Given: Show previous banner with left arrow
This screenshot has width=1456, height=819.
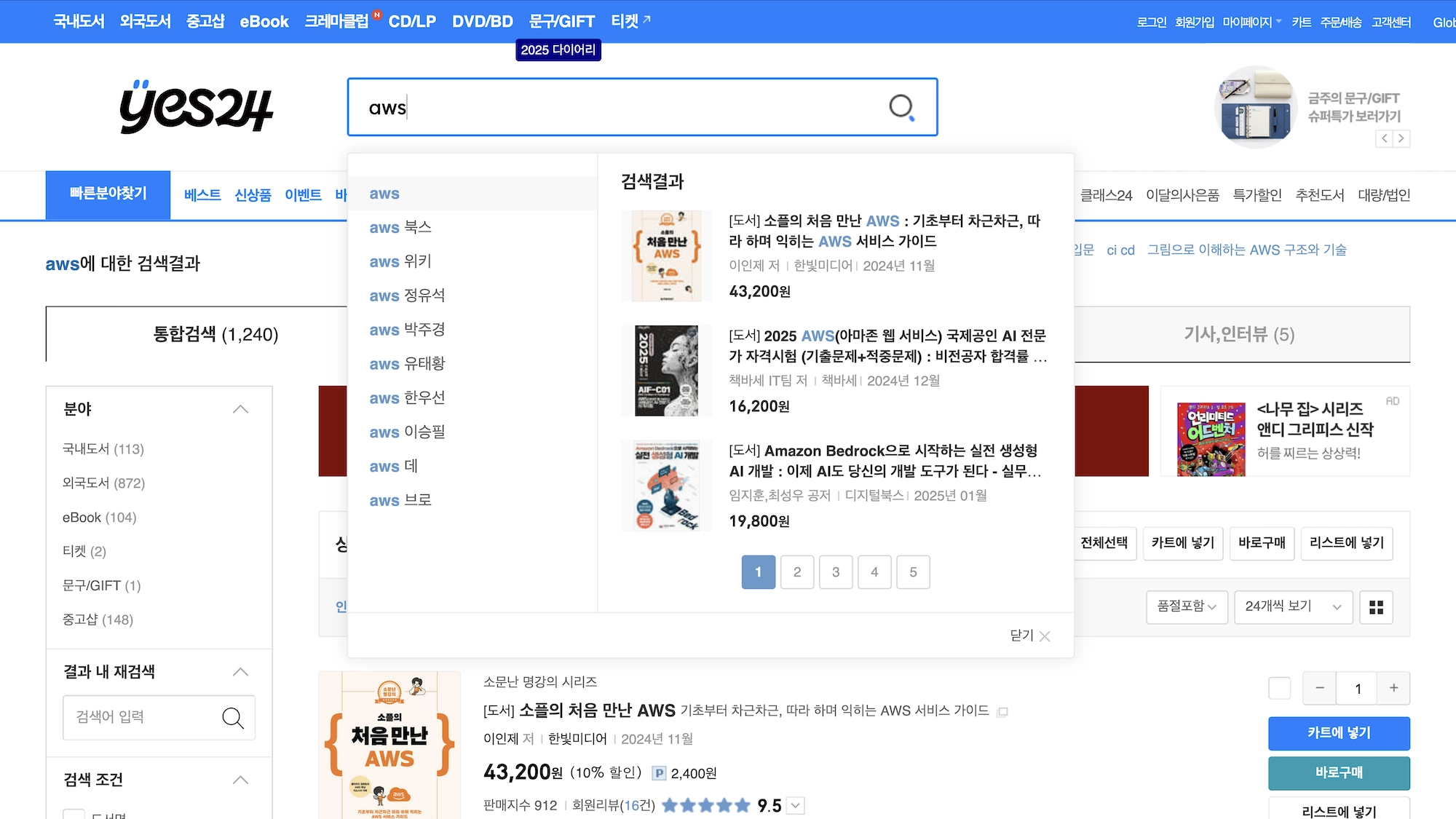Looking at the screenshot, I should coord(1384,138).
